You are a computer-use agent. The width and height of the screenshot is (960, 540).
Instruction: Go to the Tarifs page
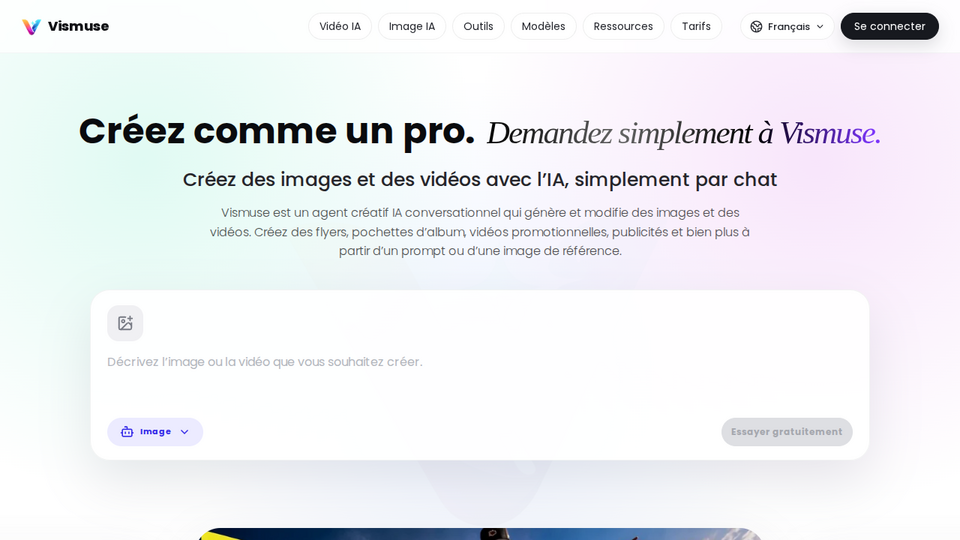pos(696,26)
